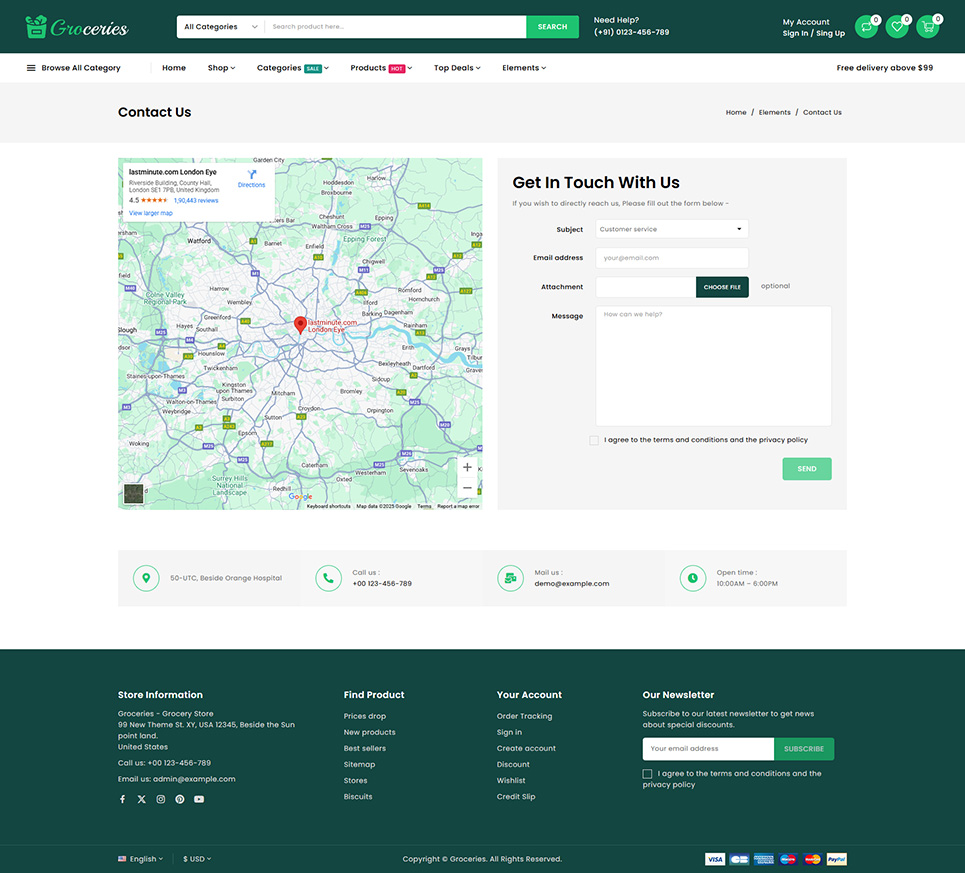Viewport: 965px width, 873px height.
Task: Open Browse All Category menu
Action: click(x=73, y=68)
